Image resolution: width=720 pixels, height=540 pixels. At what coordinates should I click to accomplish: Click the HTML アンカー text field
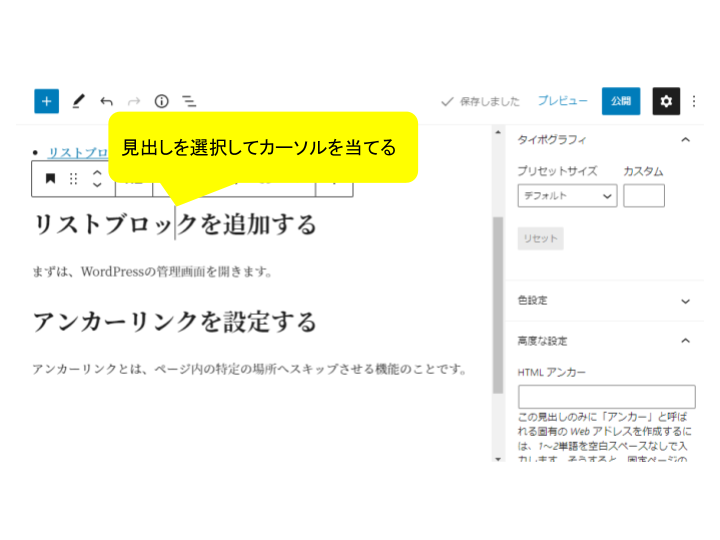coord(606,397)
